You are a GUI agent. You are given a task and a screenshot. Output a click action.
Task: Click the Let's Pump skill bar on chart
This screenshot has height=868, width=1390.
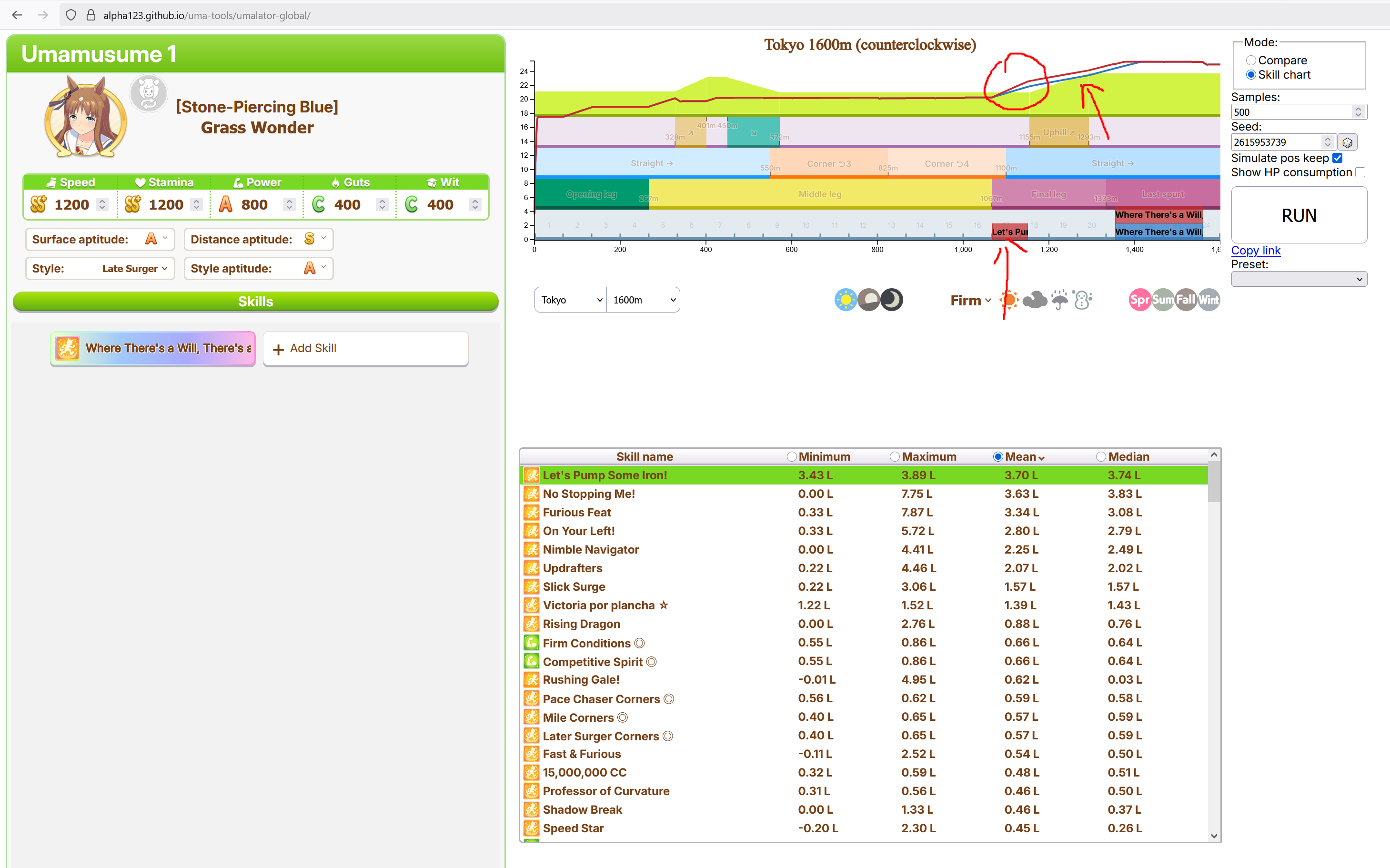point(1009,232)
